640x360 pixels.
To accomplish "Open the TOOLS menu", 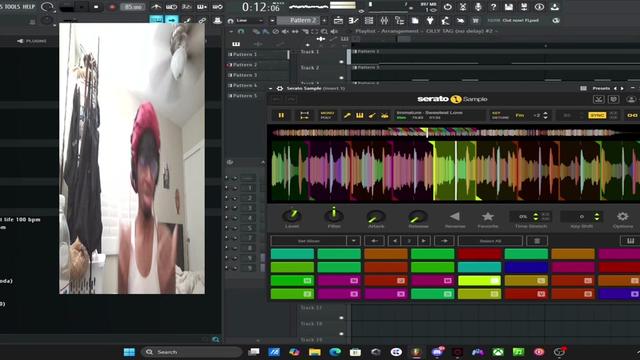I will coord(14,7).
